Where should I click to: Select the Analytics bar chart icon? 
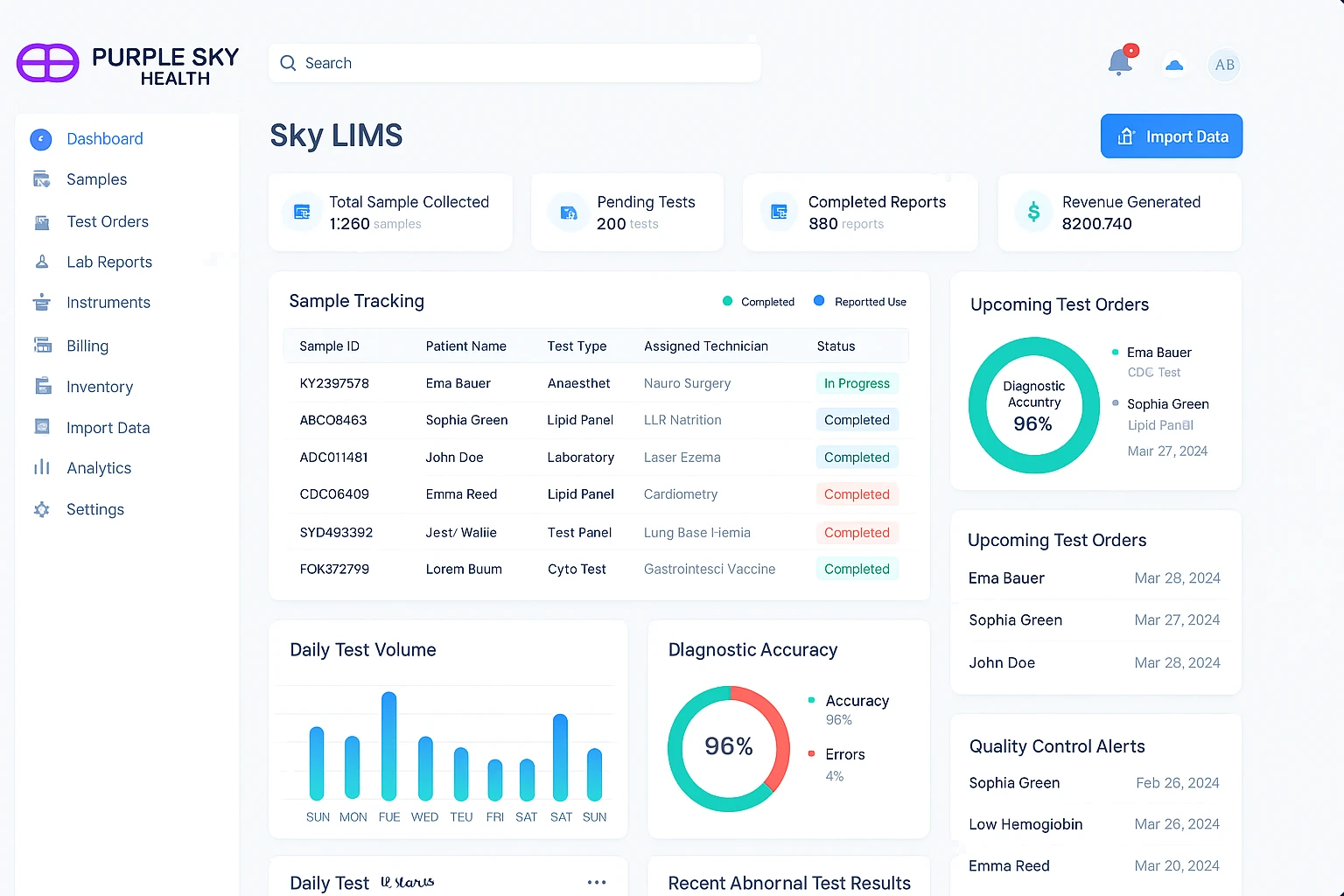41,467
